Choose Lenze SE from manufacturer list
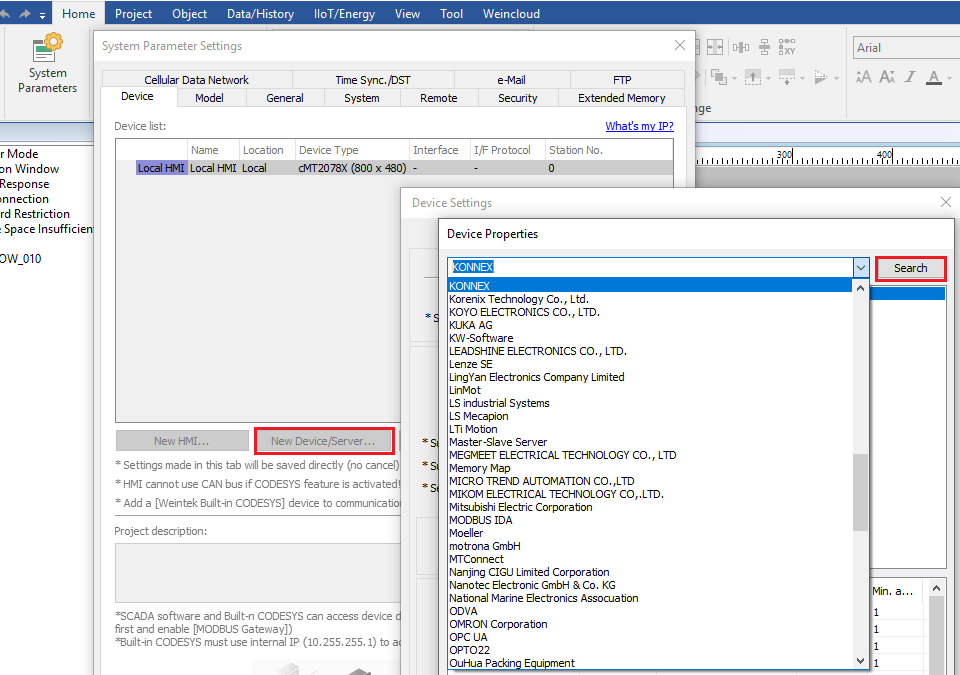This screenshot has width=960, height=675. tap(650, 364)
